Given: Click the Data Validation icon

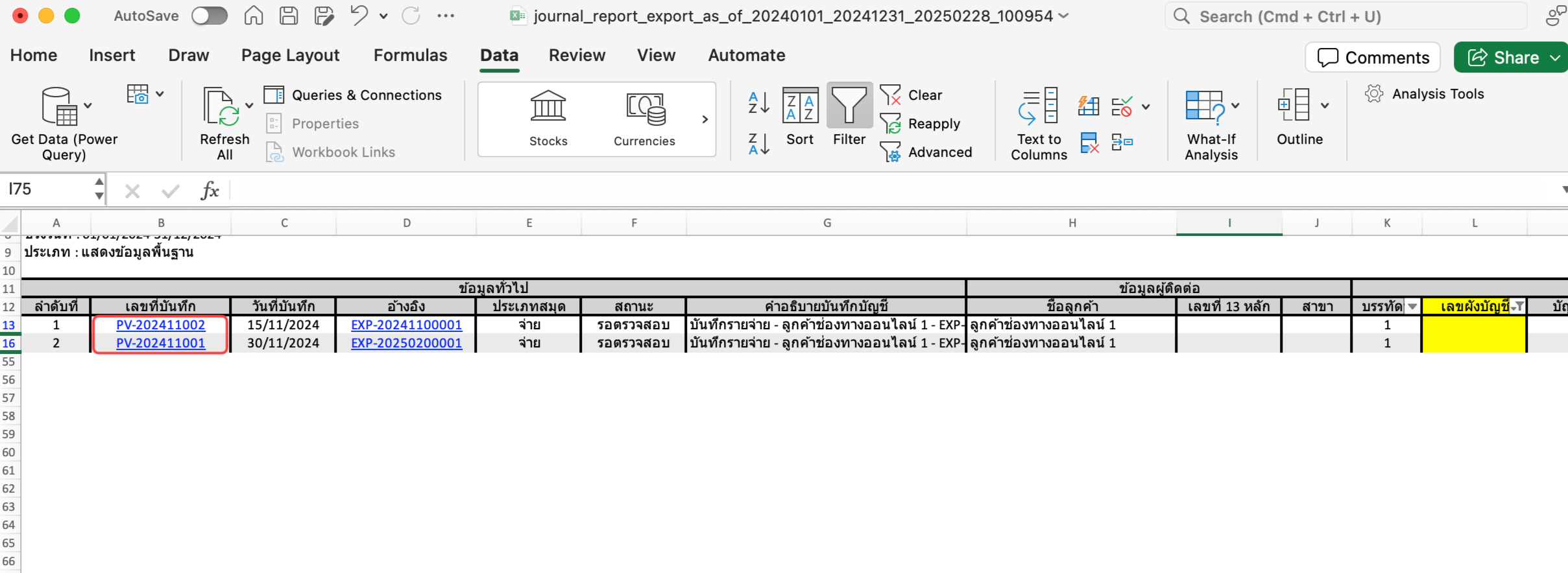Looking at the screenshot, I should pyautogui.click(x=1122, y=106).
